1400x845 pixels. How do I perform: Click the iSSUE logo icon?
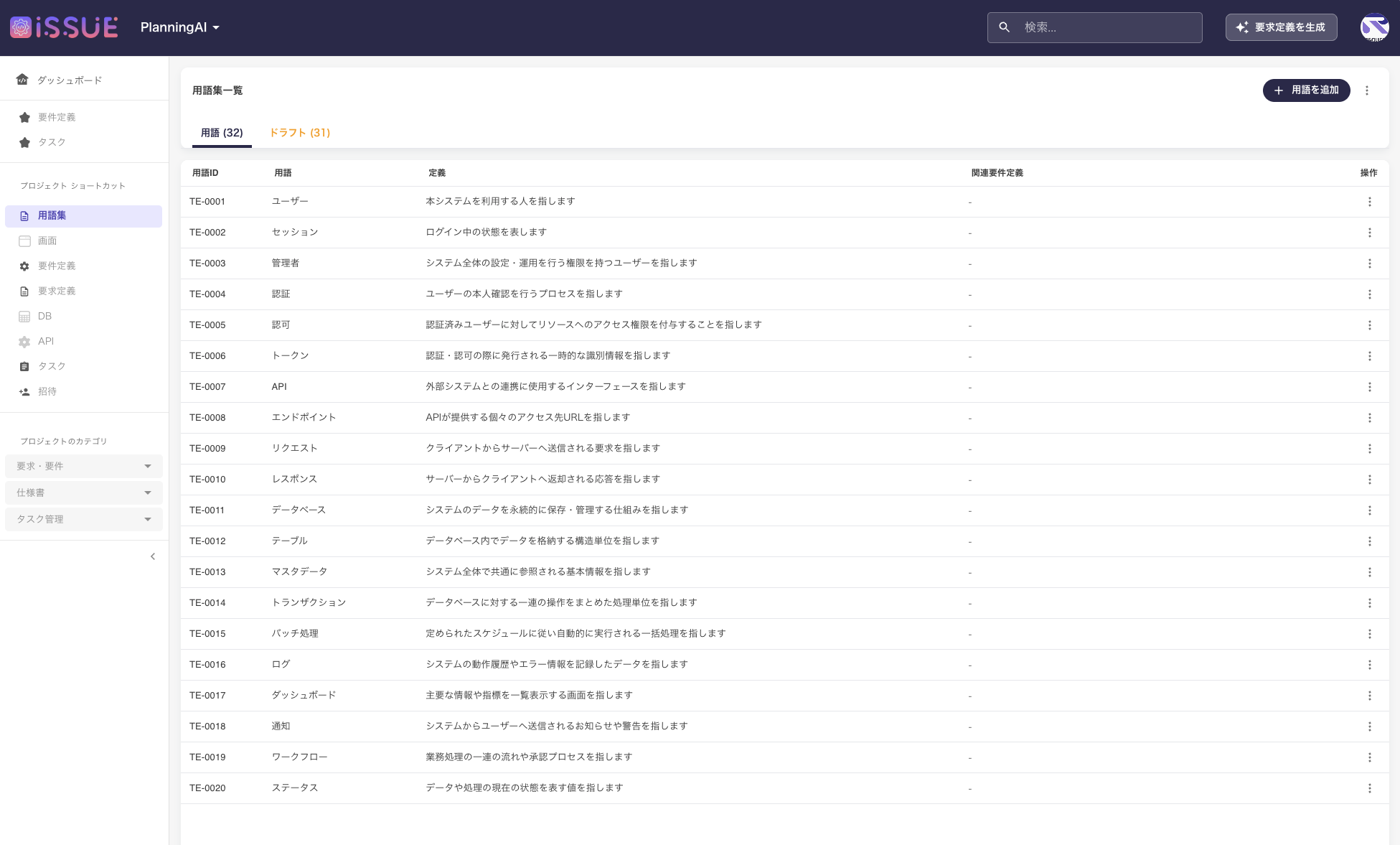[x=21, y=27]
